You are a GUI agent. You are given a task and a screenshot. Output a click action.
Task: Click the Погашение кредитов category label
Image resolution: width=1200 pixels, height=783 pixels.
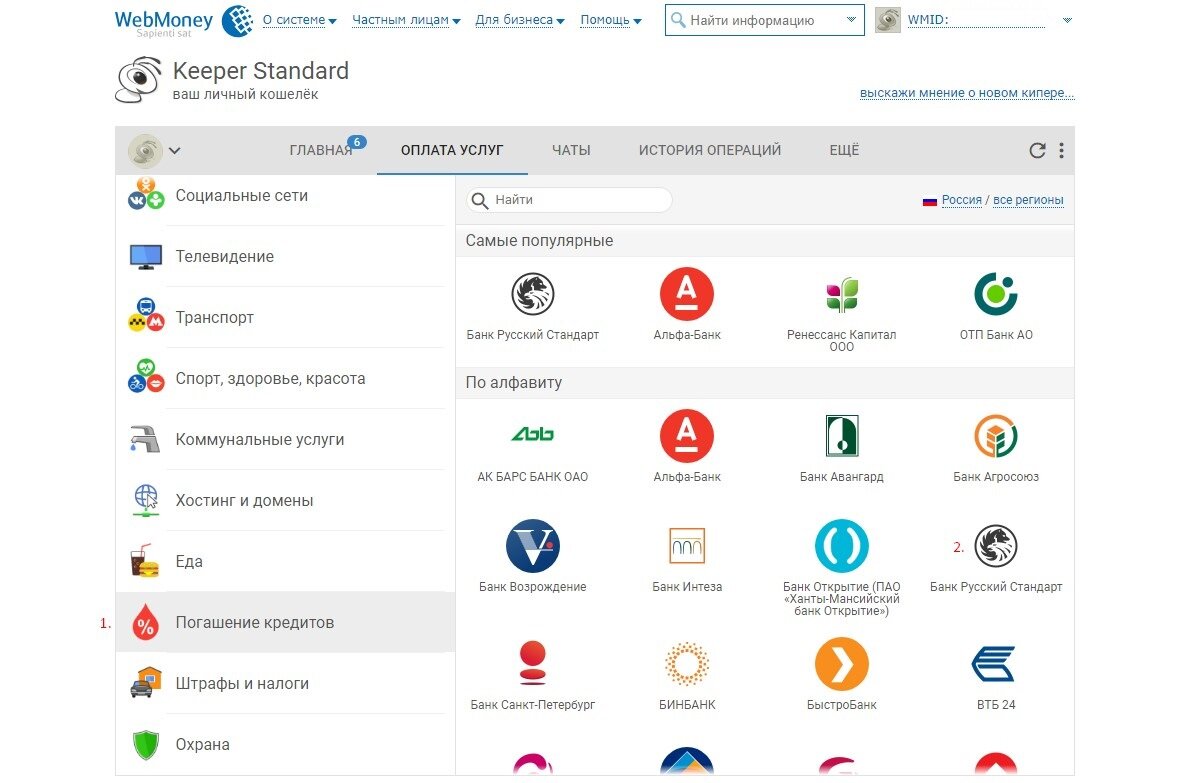tap(255, 622)
